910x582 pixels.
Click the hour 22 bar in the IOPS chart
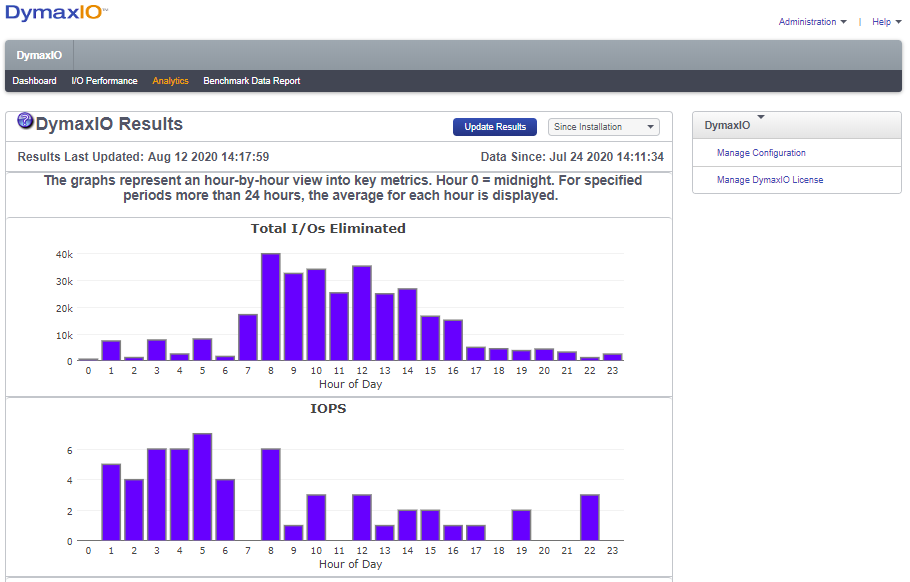[589, 515]
